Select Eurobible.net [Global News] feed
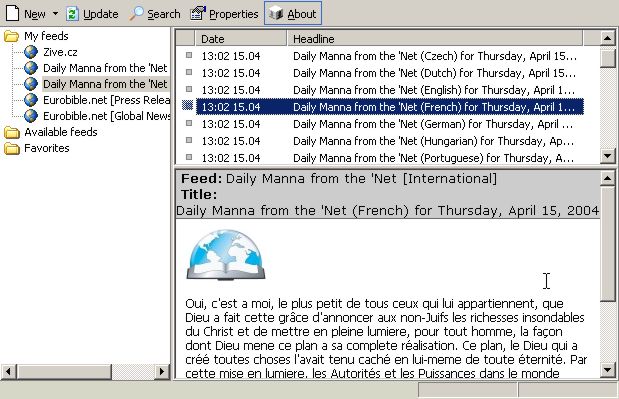This screenshot has width=619, height=399. [107, 116]
